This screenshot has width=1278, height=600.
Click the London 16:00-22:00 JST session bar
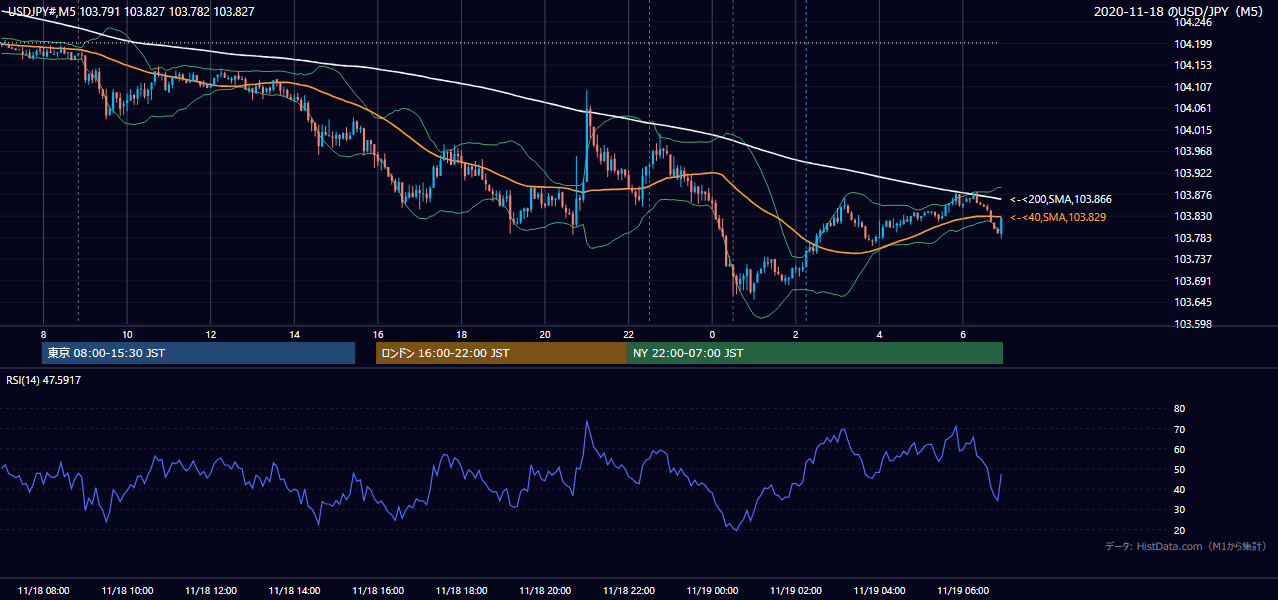tap(501, 353)
